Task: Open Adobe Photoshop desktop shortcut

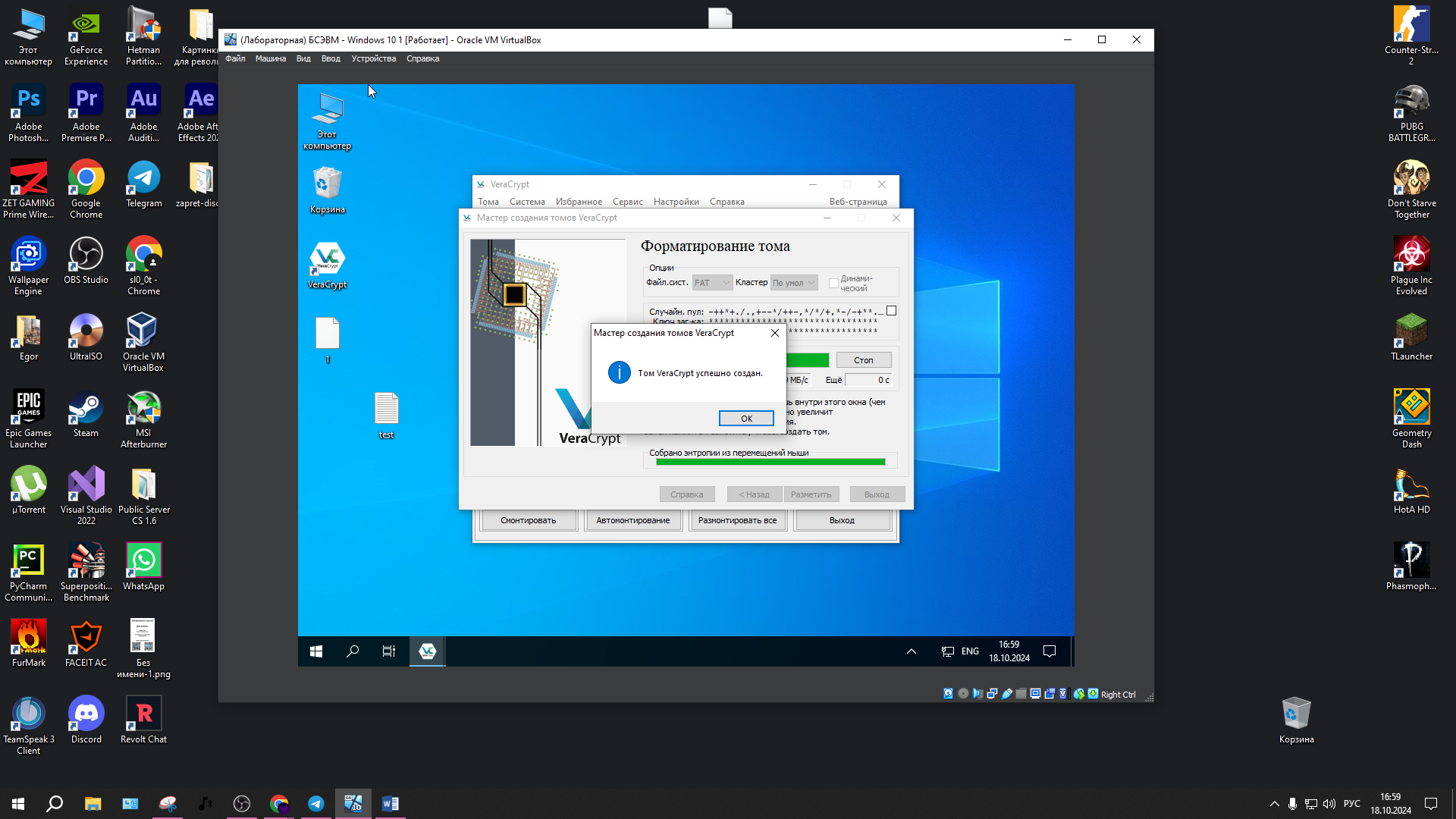Action: pos(28,113)
